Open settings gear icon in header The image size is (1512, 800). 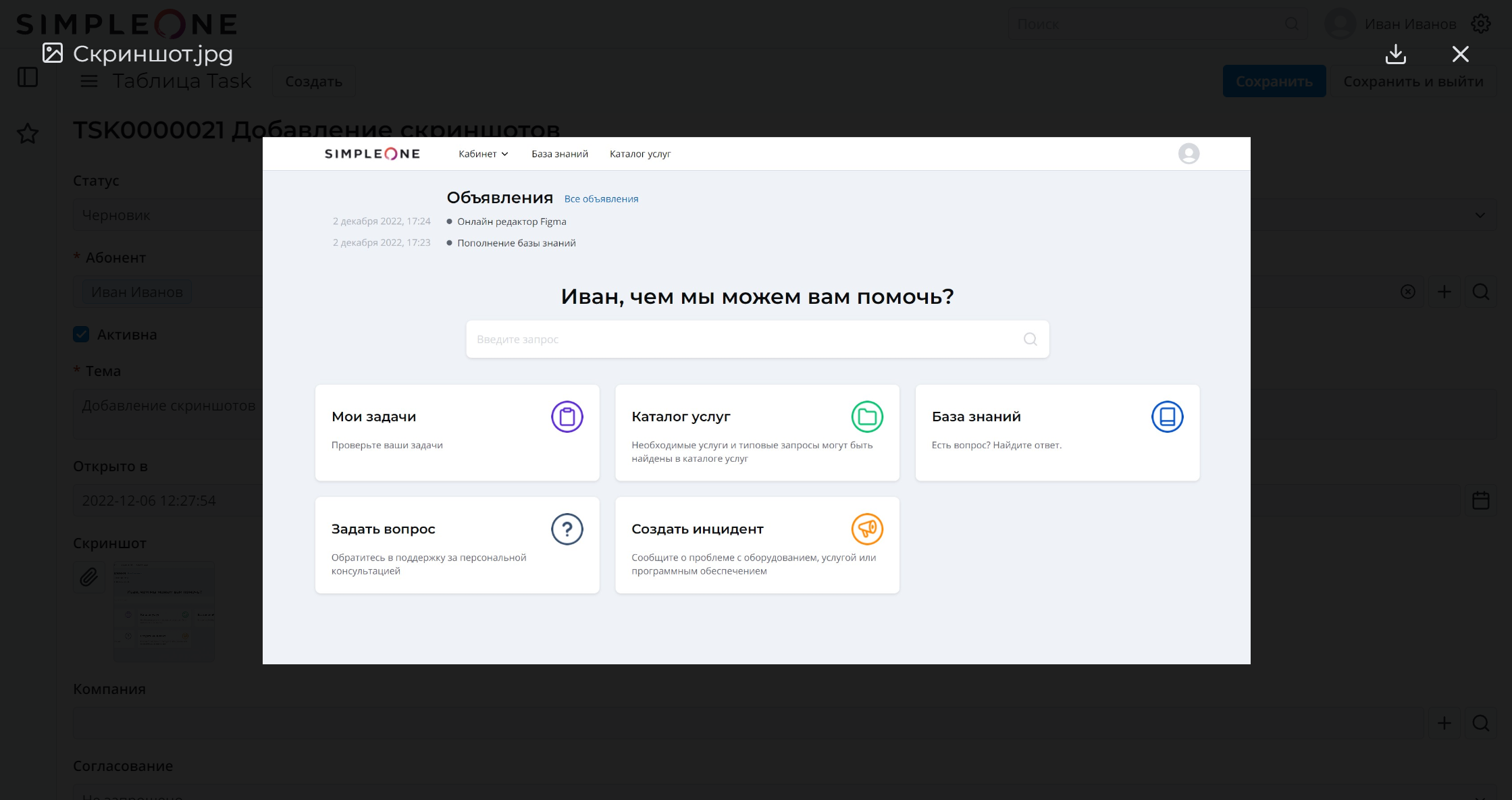1481,24
